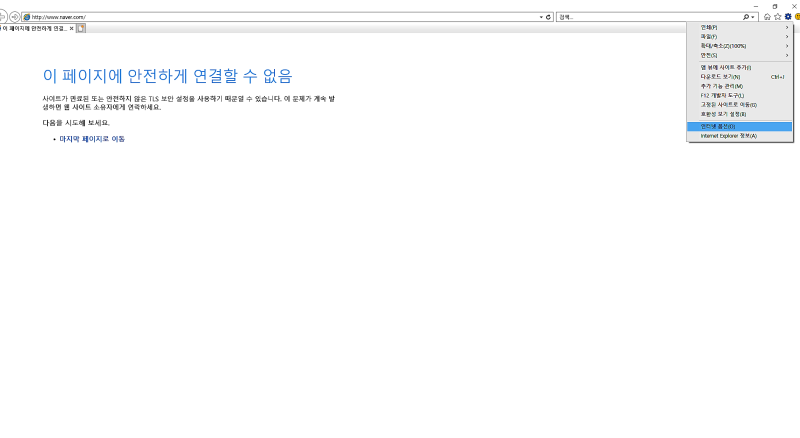
Task: Click the 이 페이지에 안전하게 연결할 수 없음 heading
Action: [x=167, y=76]
